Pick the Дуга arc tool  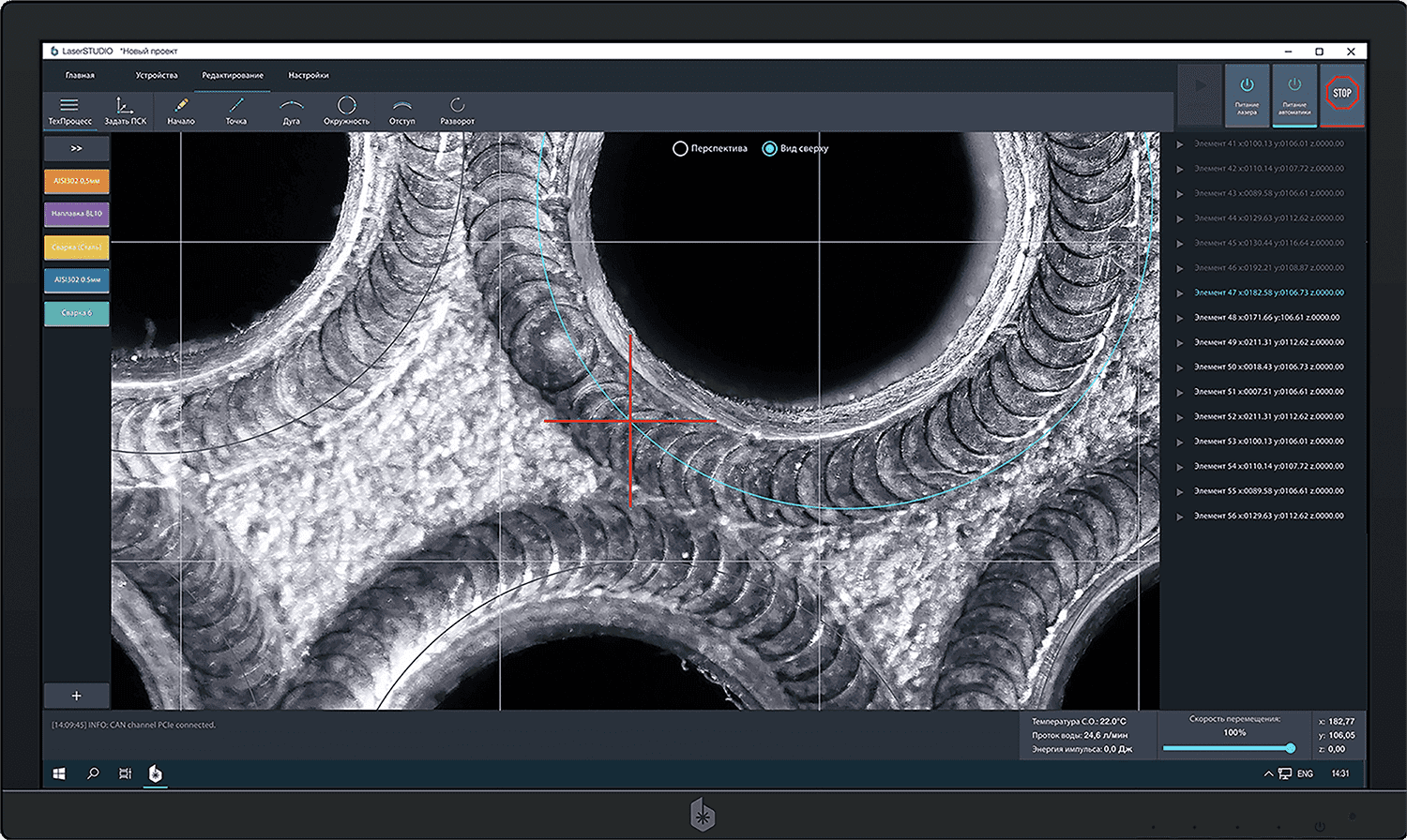(x=292, y=111)
